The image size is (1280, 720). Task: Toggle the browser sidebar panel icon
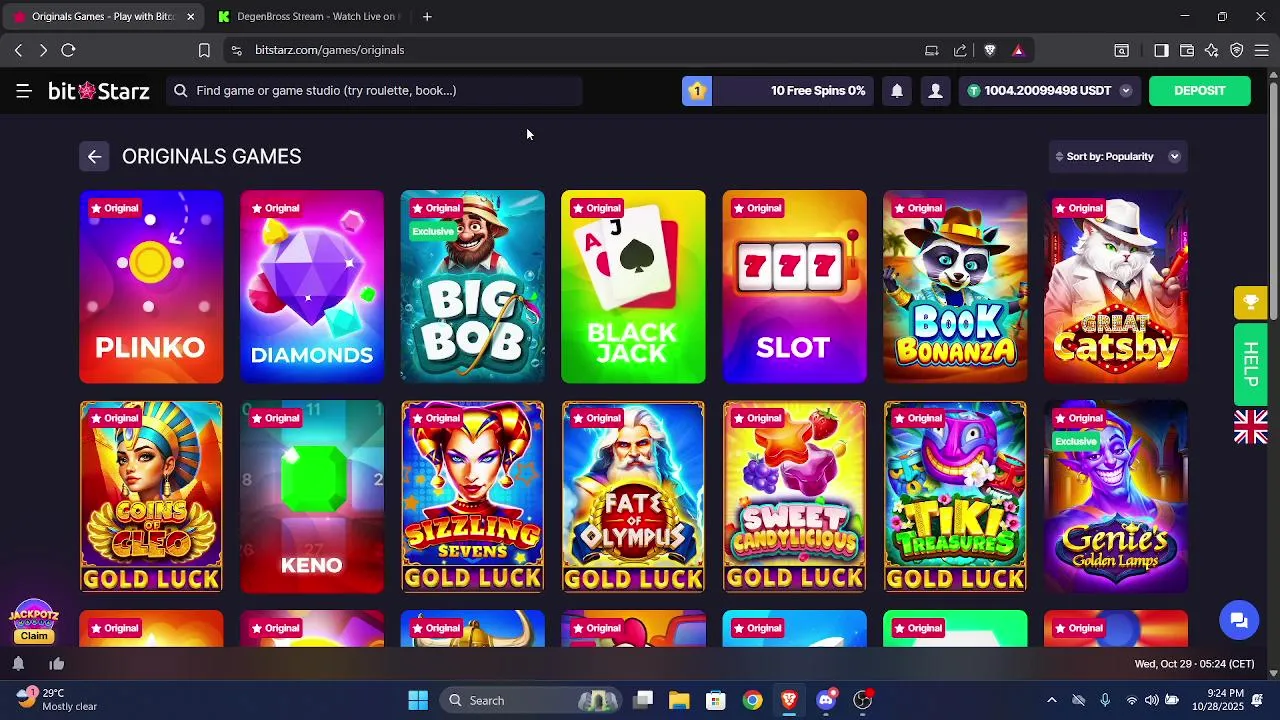1161,50
